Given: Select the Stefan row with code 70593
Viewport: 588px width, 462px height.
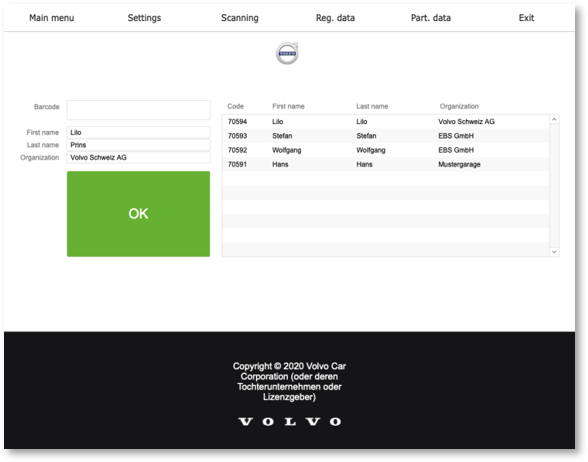Looking at the screenshot, I should point(386,136).
